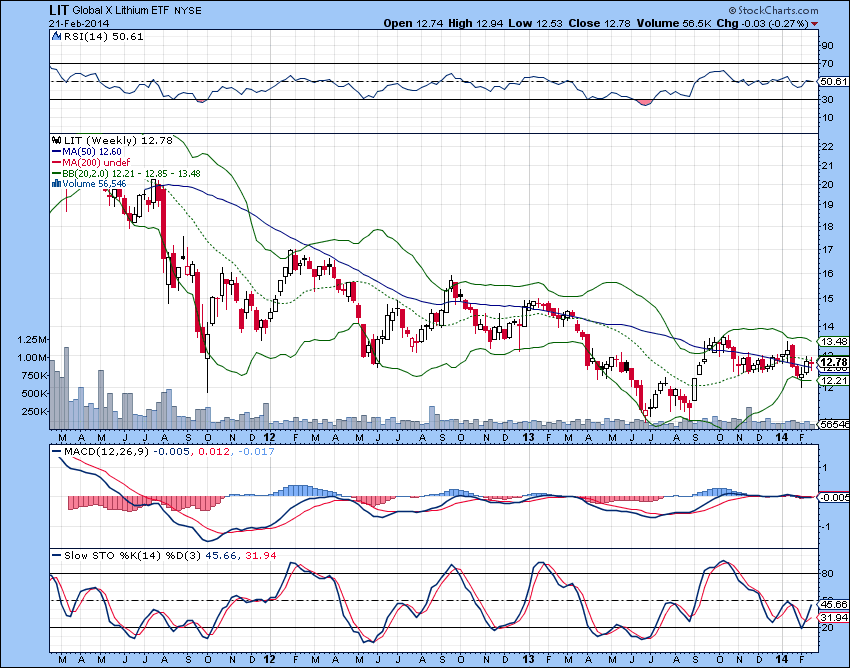Select the LIT ticker symbol title
The image size is (850, 668).
tap(58, 10)
